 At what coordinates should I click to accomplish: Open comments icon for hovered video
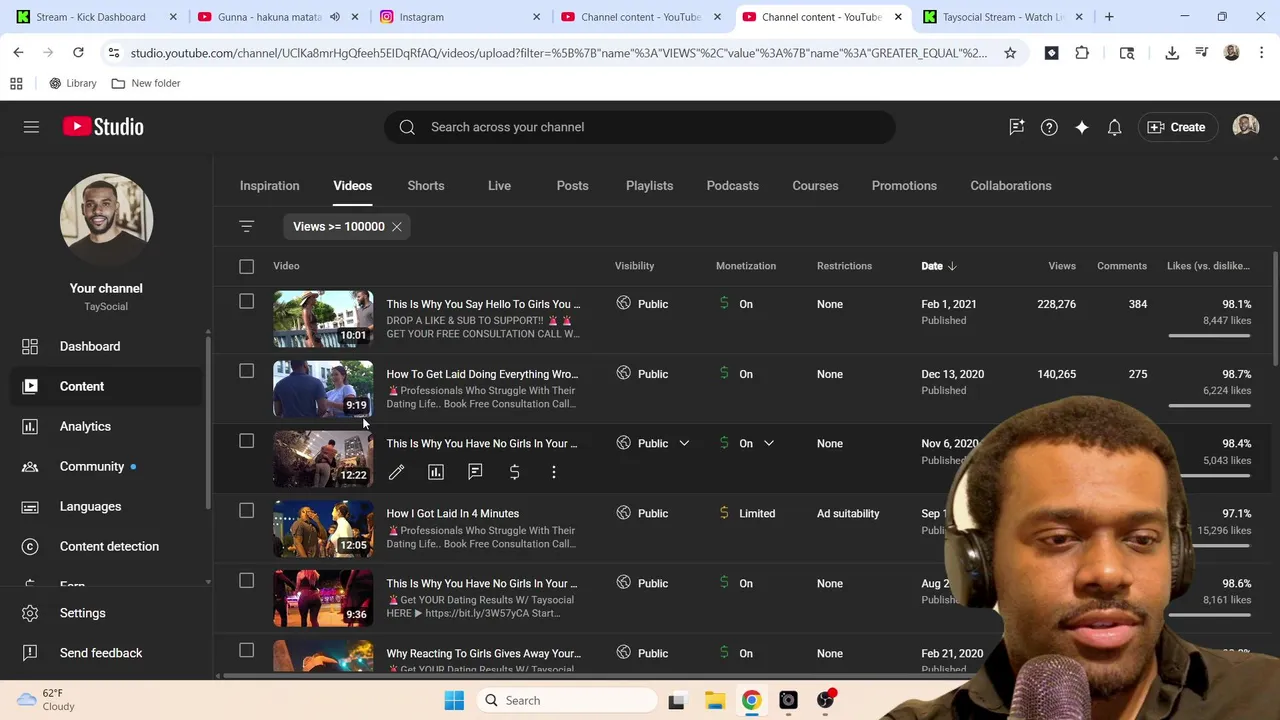[x=475, y=472]
